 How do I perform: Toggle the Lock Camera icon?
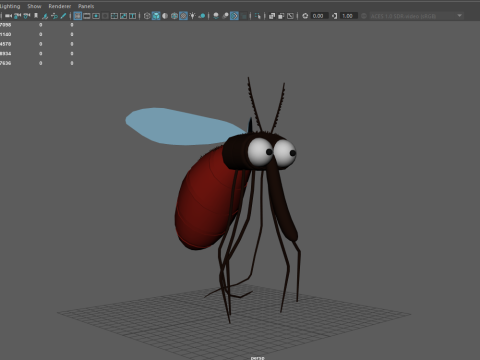[x=18, y=16]
